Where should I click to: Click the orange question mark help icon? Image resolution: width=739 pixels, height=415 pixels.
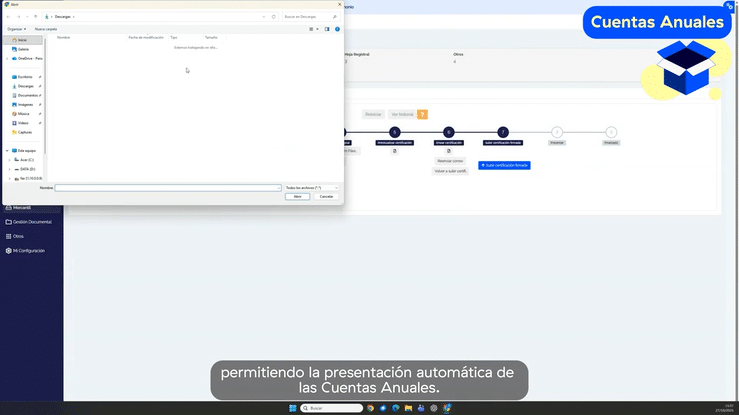tap(423, 114)
